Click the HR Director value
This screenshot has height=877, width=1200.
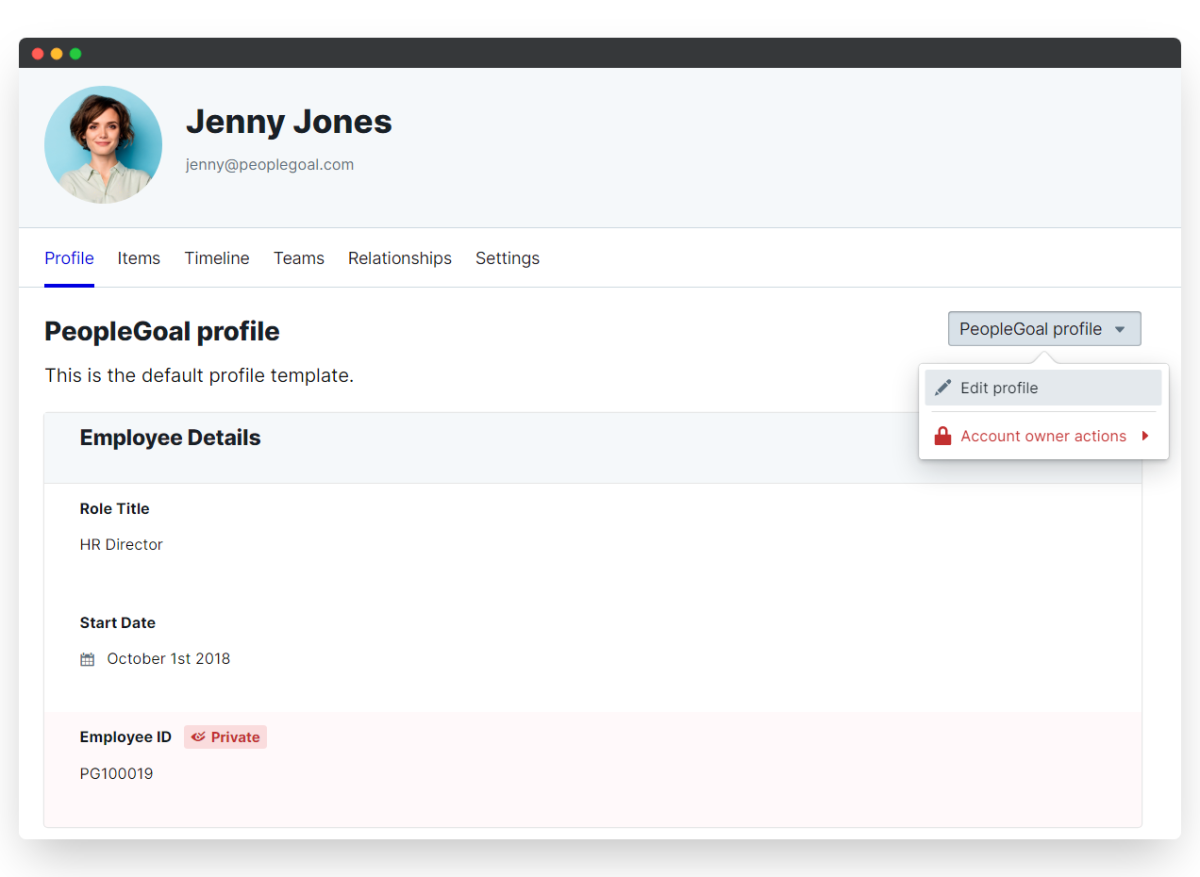[121, 545]
